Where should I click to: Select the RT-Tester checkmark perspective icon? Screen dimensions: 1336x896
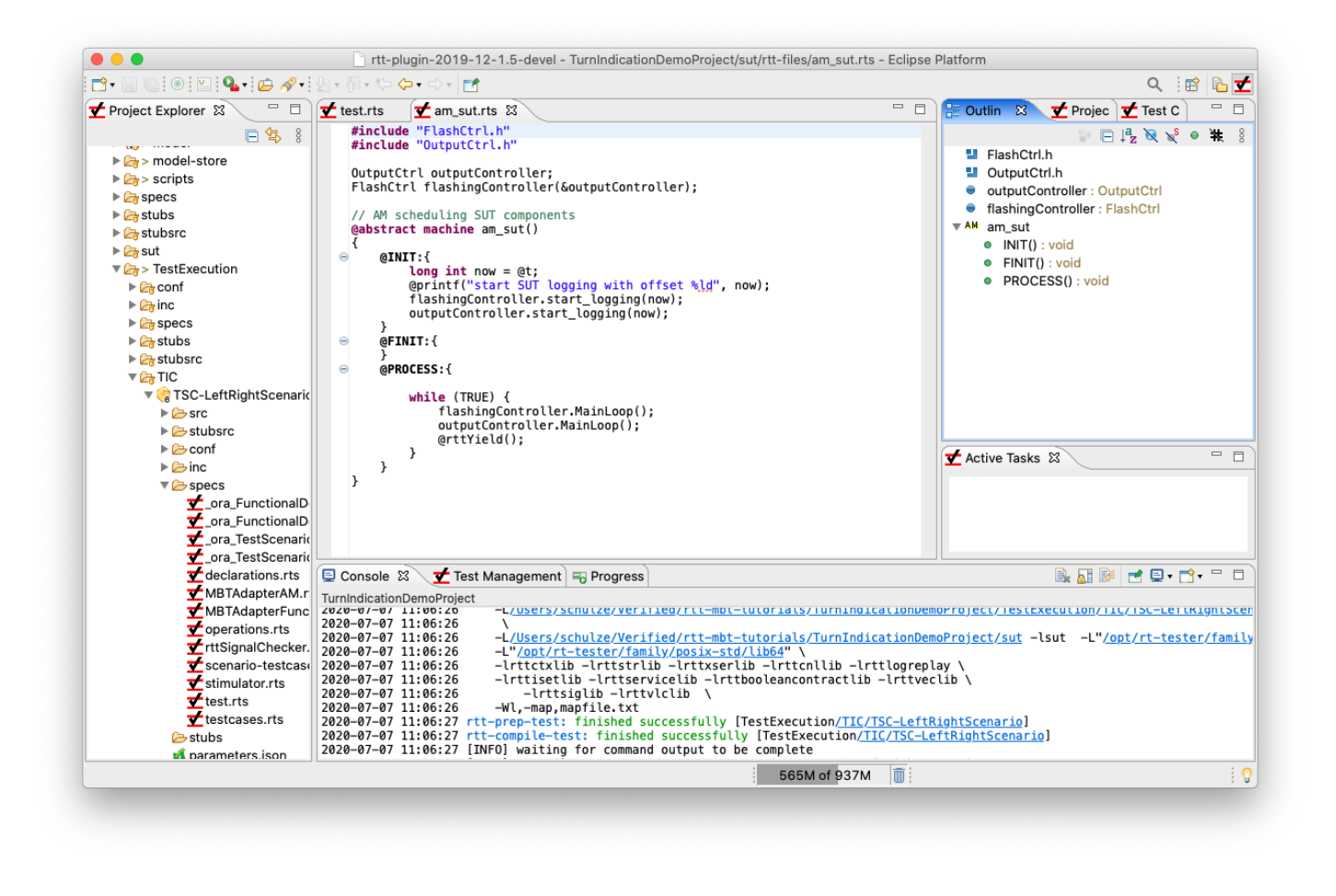1242,85
